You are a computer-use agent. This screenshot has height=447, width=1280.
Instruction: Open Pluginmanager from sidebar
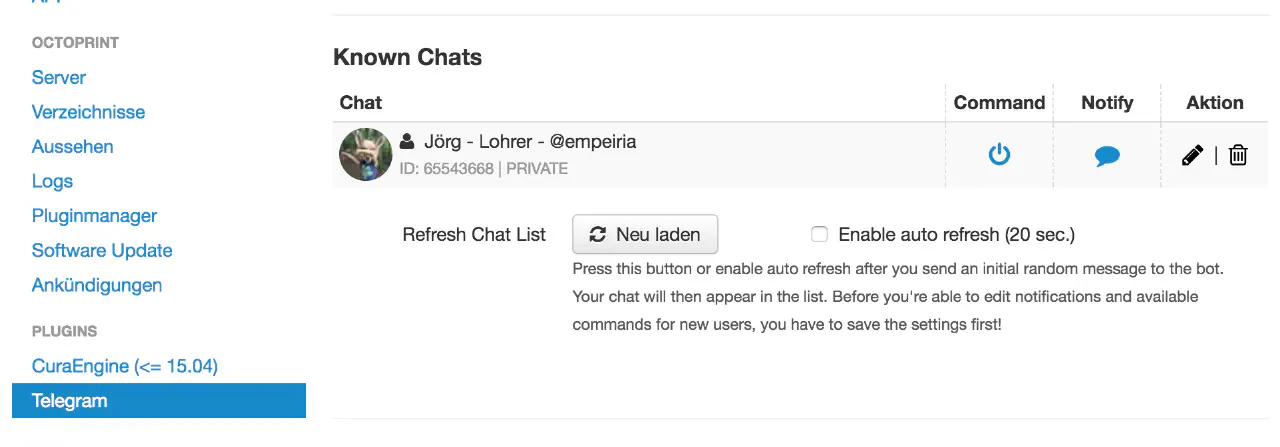[94, 216]
